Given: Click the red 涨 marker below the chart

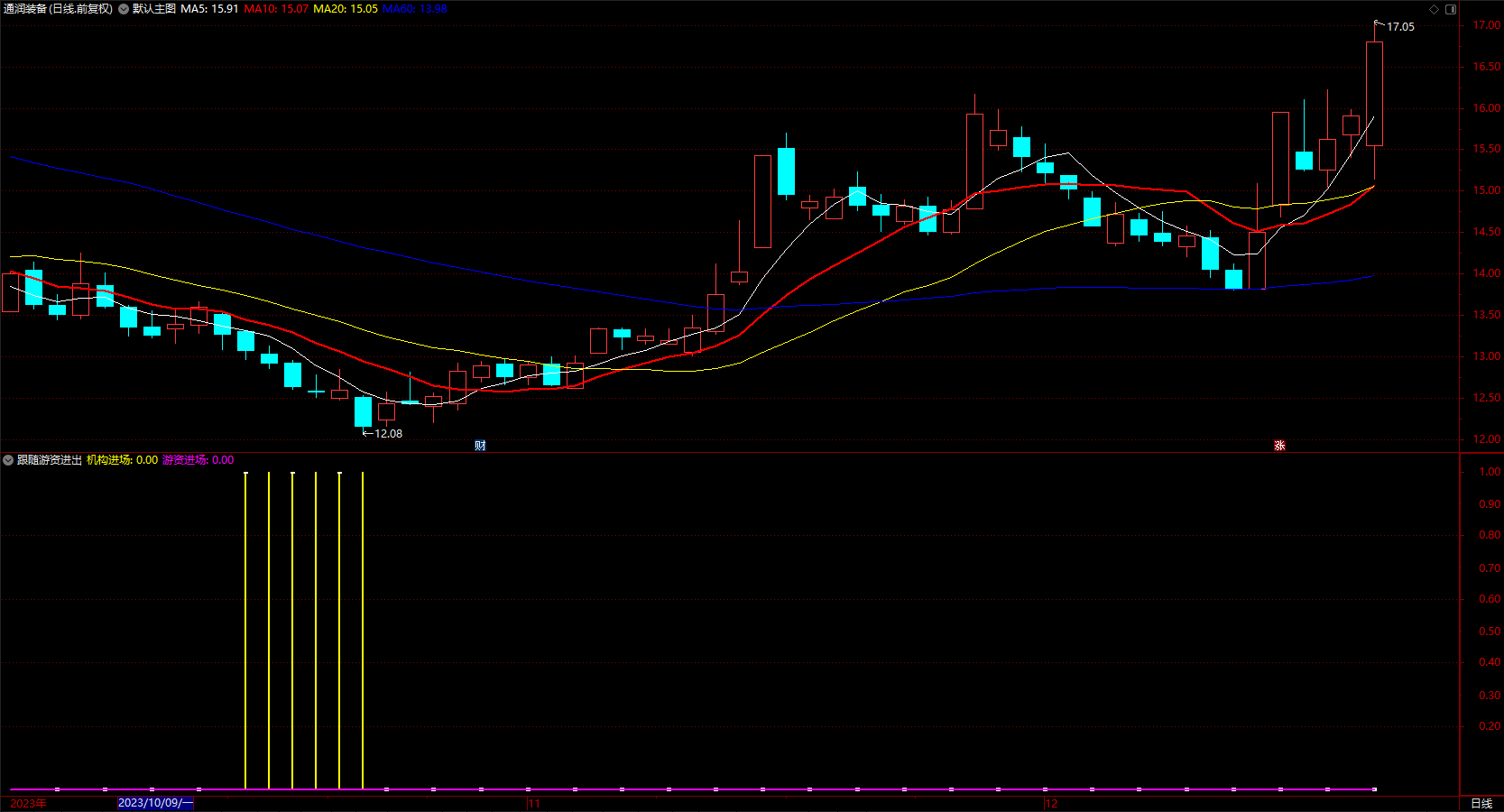Looking at the screenshot, I should point(1279,446).
